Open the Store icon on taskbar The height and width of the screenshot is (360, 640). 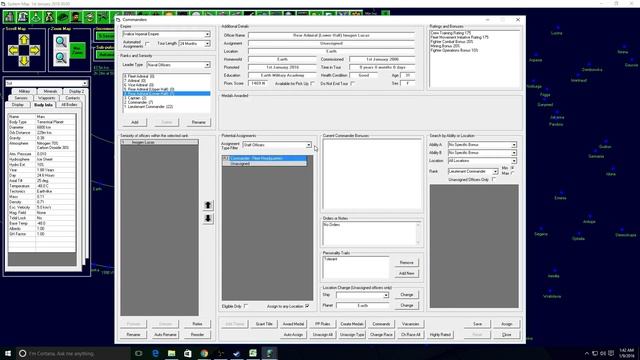(x=188, y=353)
